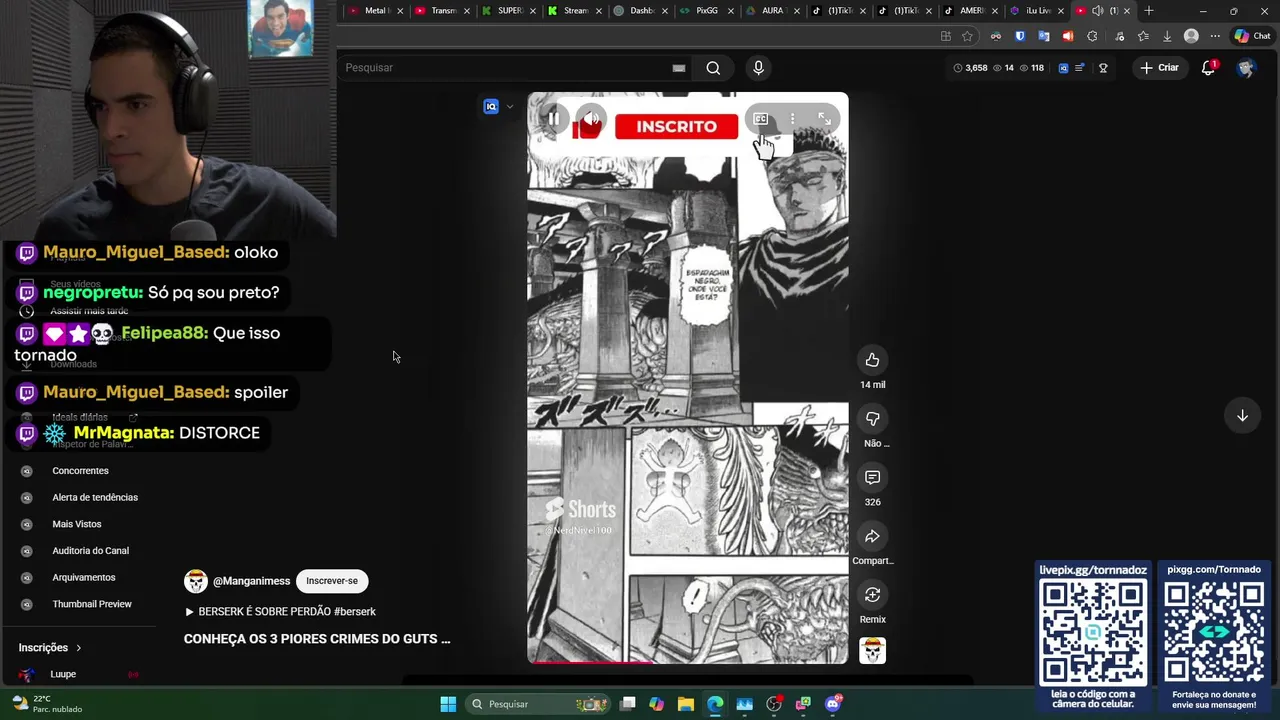Viewport: 1280px width, 720px height.
Task: Open Microsoft Edge on the taskbar
Action: 715,704
